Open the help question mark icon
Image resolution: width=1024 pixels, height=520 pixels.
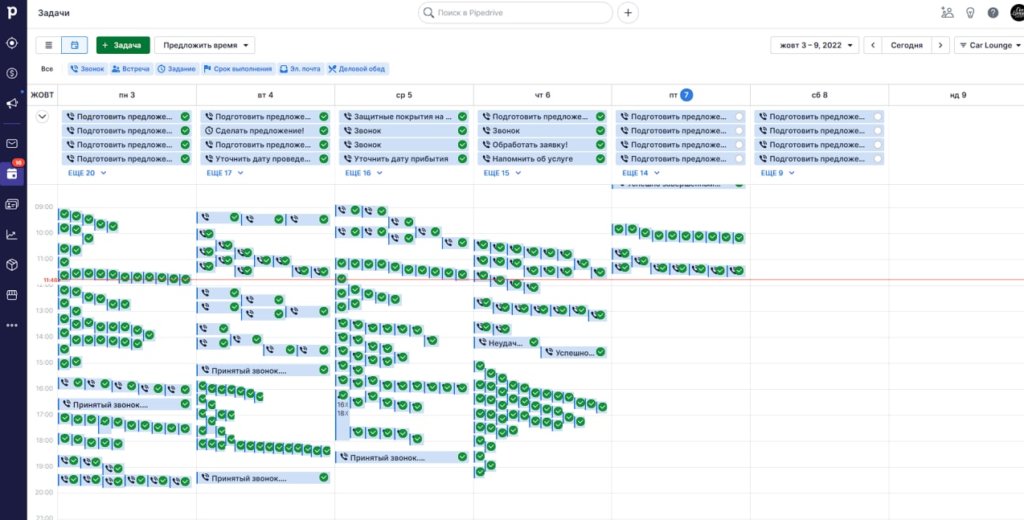[993, 13]
